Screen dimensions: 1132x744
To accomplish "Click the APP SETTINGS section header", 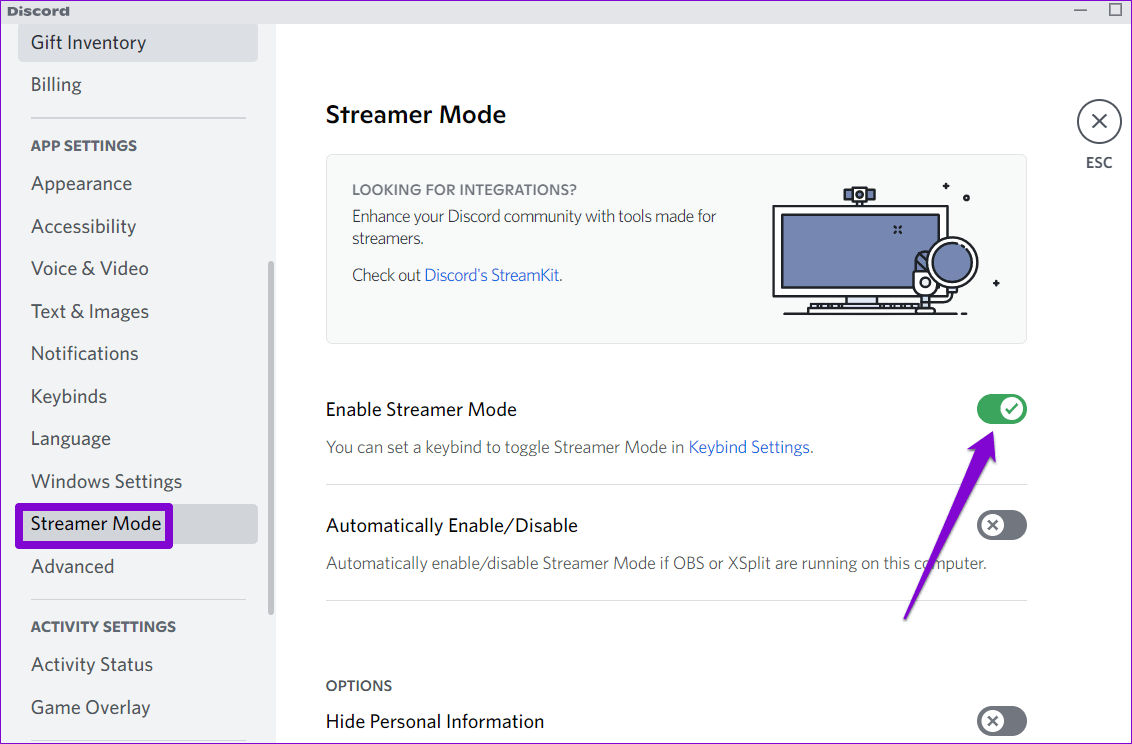I will pos(84,145).
